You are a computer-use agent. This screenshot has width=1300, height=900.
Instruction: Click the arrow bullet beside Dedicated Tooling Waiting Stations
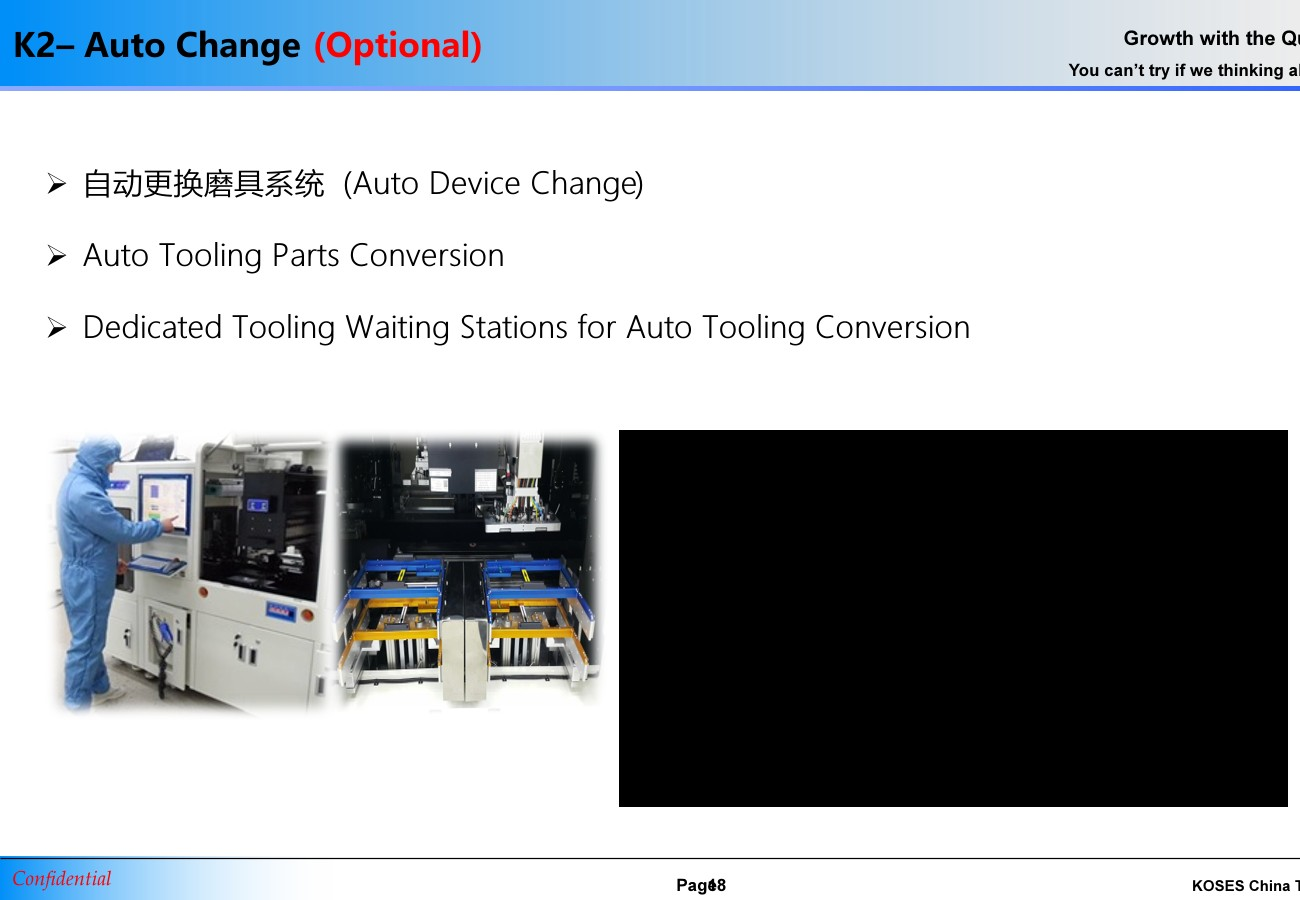56,328
